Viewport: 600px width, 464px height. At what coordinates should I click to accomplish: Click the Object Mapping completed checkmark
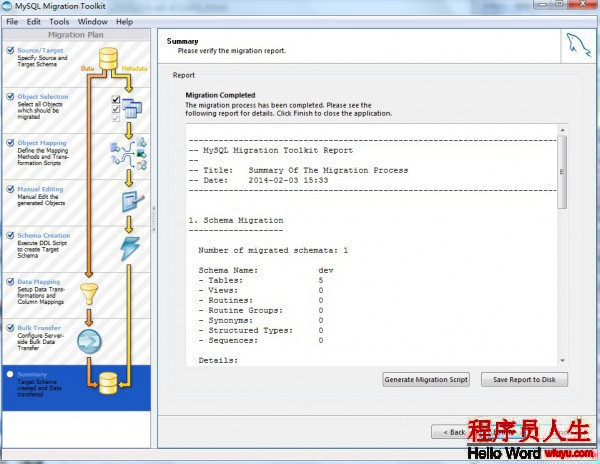click(10, 143)
